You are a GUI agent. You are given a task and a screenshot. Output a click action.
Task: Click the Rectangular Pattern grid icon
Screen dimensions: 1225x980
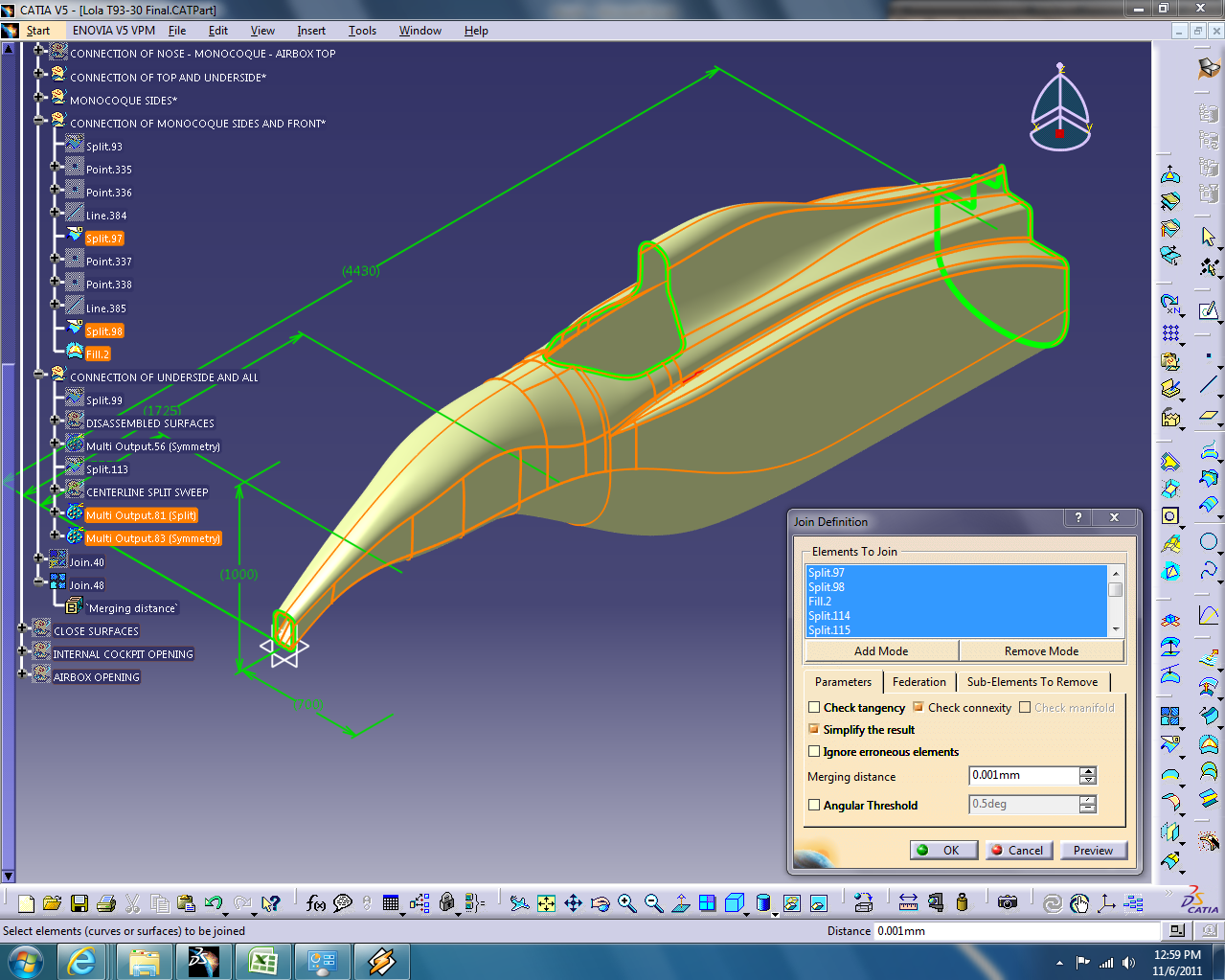pos(1170,333)
